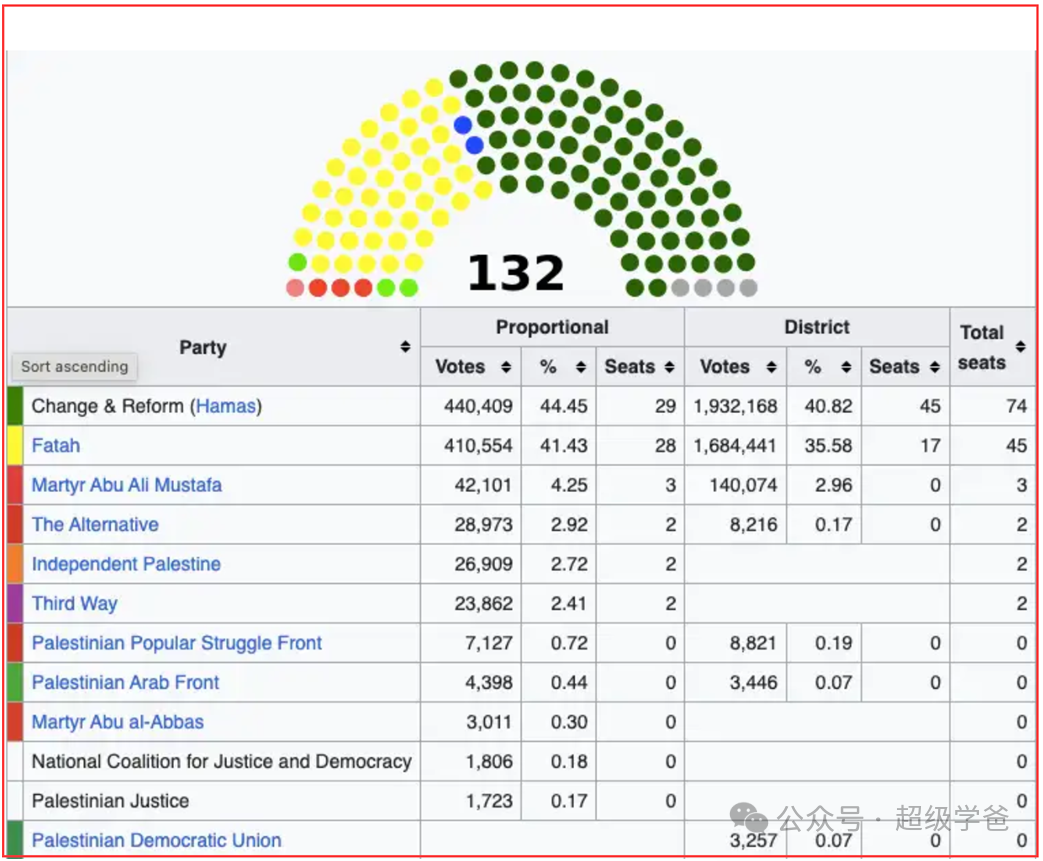Sort by District percentage column arrows
The width and height of the screenshot is (1043, 861).
[x=846, y=367]
